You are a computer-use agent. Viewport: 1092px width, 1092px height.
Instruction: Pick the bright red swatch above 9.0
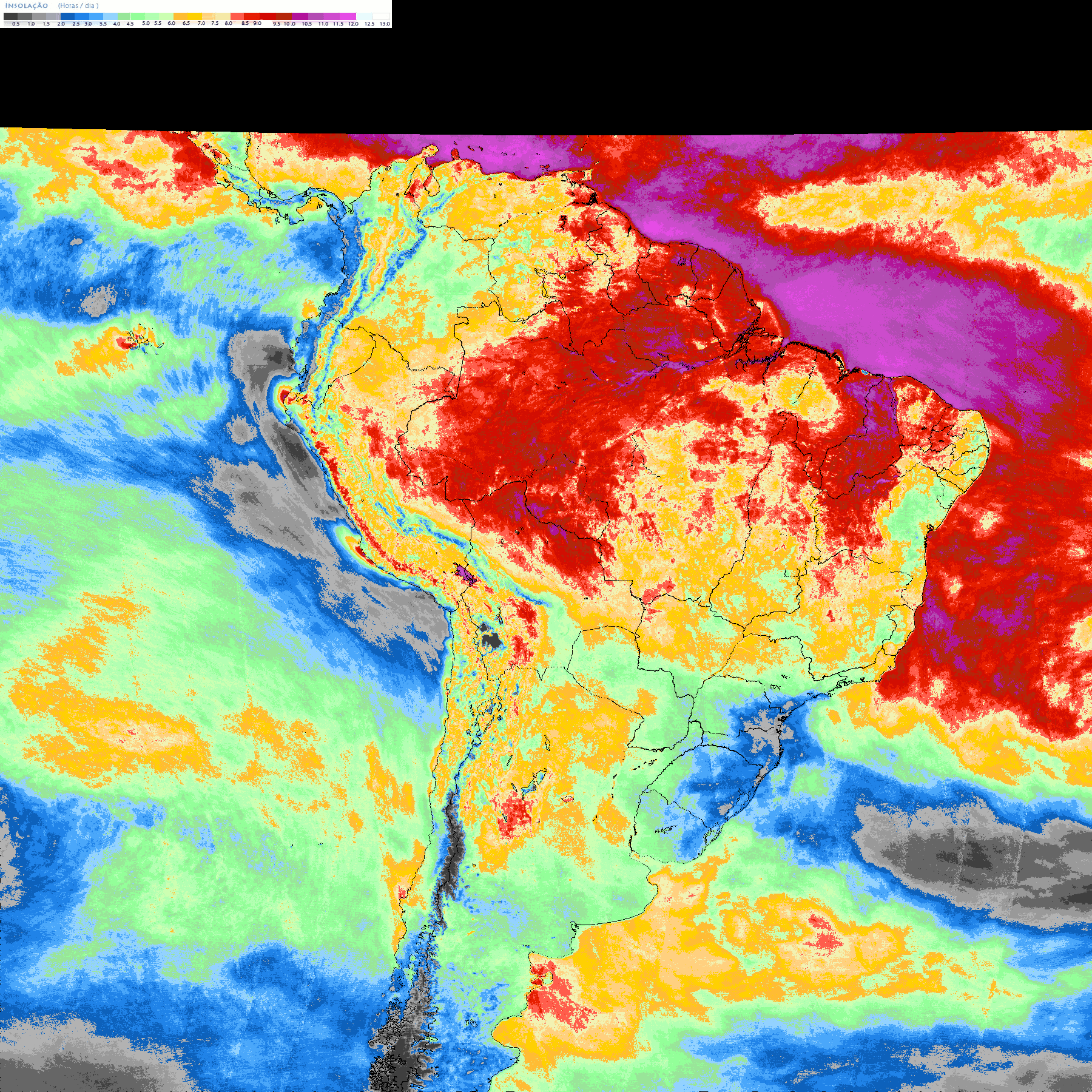click(252, 16)
